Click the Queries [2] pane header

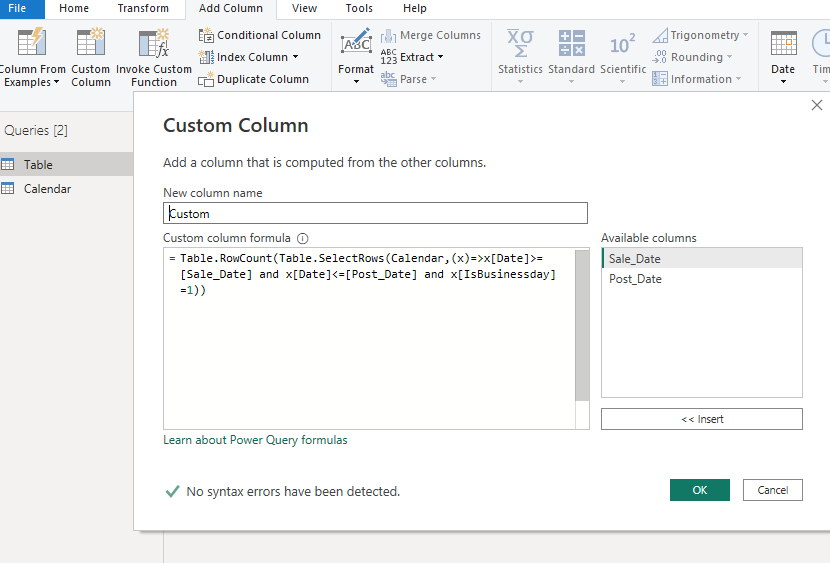[36, 130]
